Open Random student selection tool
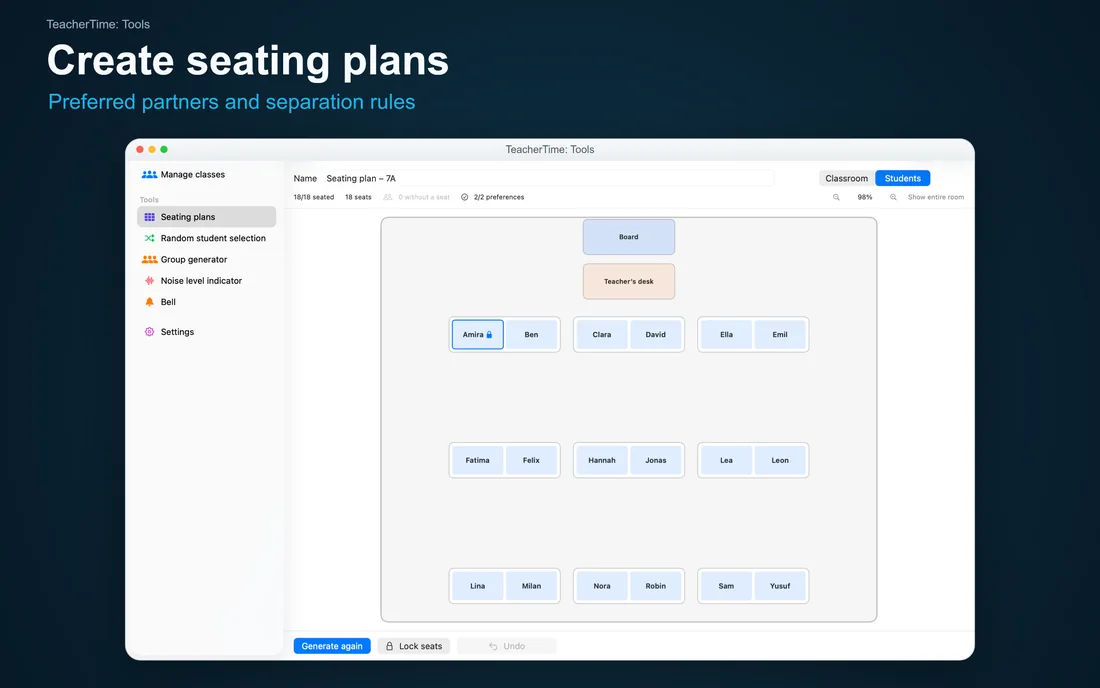 coord(213,238)
